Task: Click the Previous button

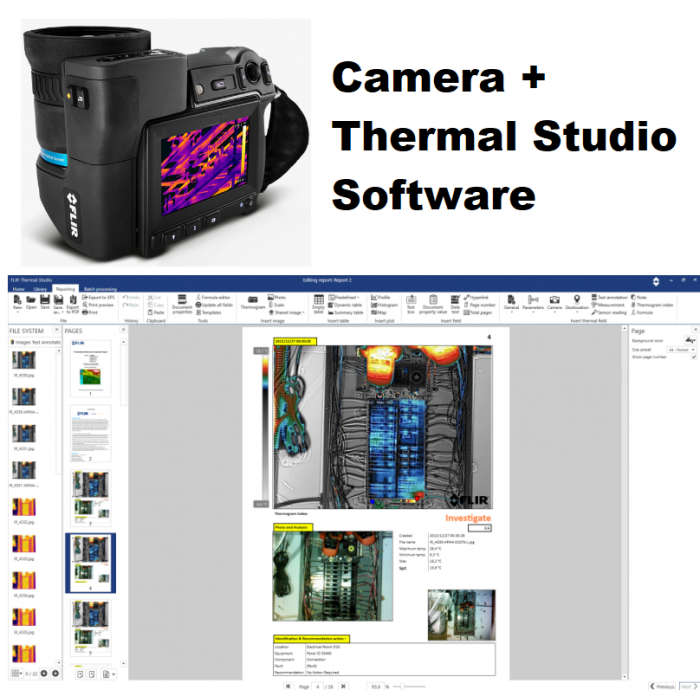Action: (662, 687)
